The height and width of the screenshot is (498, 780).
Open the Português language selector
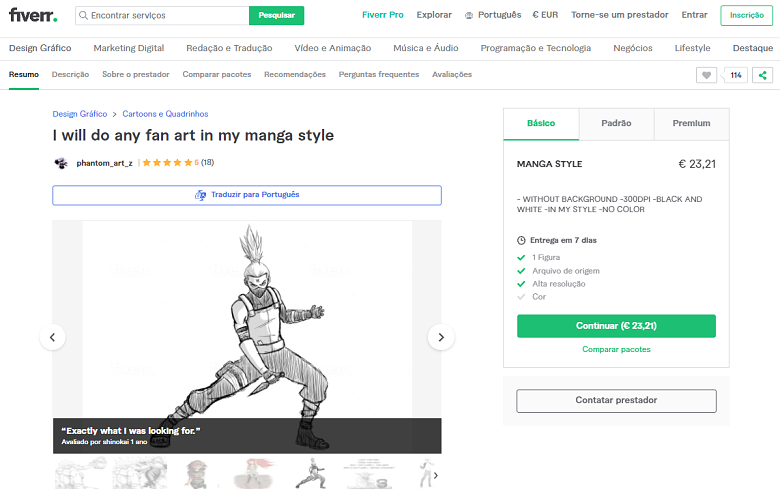pyautogui.click(x=499, y=15)
